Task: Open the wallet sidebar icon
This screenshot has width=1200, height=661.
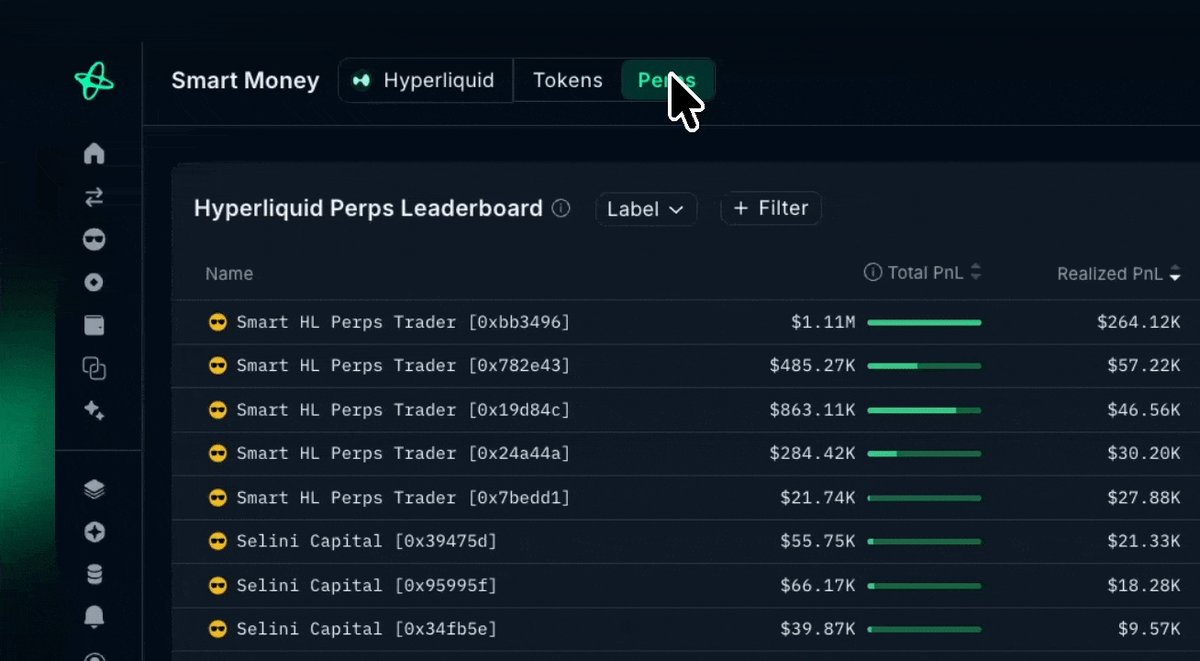Action: click(x=94, y=325)
